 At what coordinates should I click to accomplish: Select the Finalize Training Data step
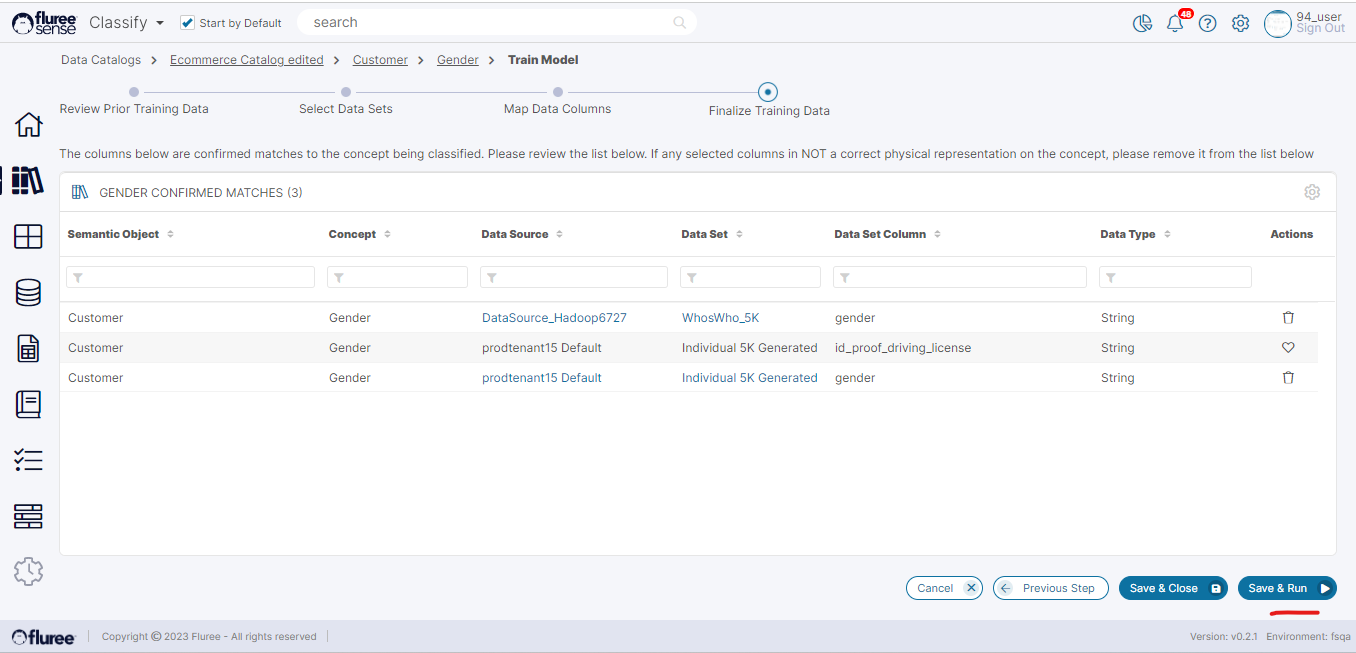(x=767, y=92)
